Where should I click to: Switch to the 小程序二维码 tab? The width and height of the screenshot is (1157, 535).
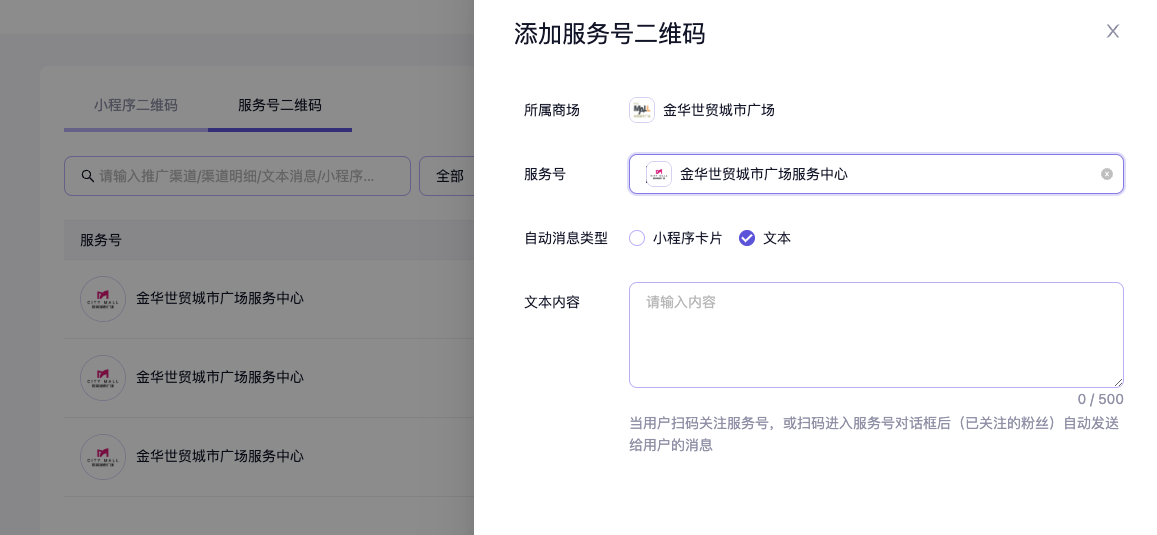[x=136, y=105]
